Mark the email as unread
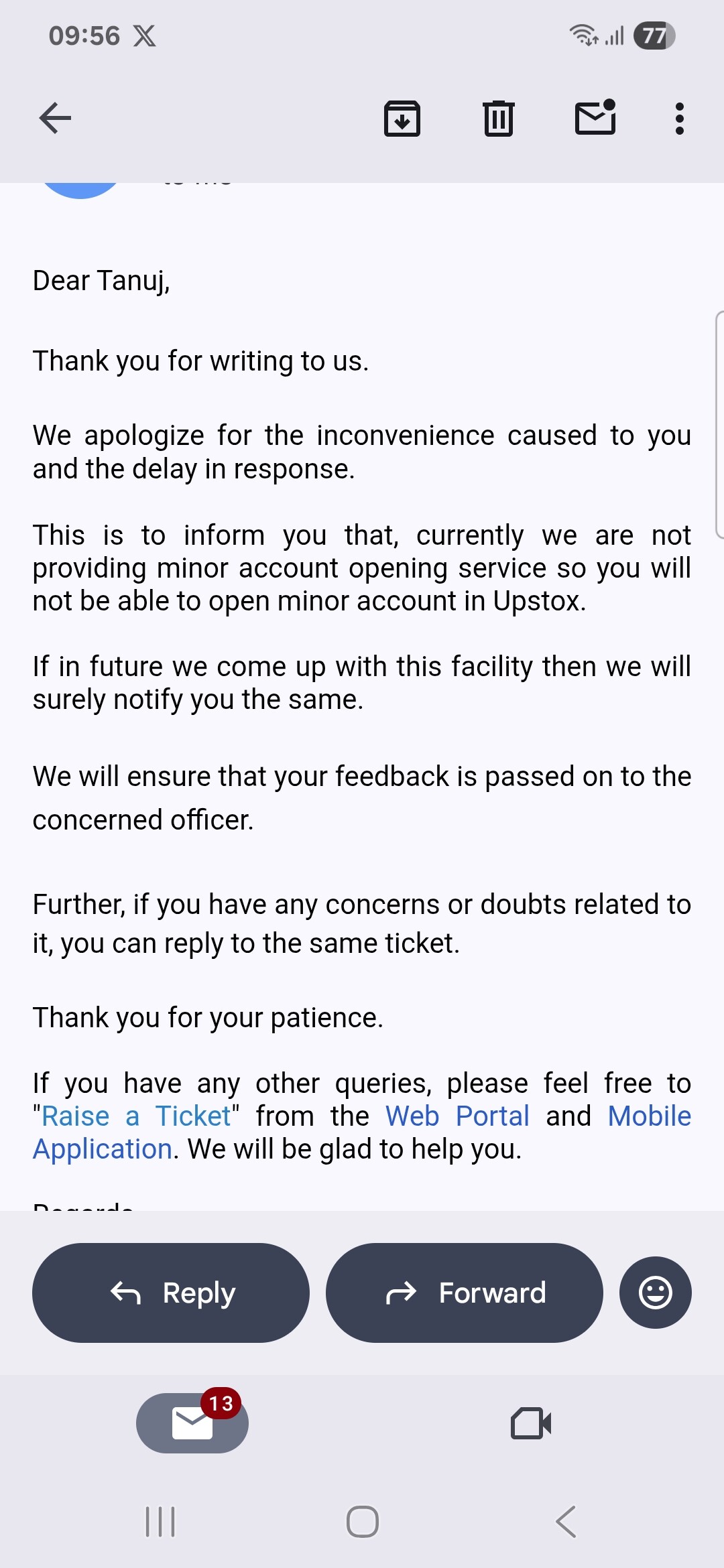The image size is (724, 1568). click(x=595, y=118)
